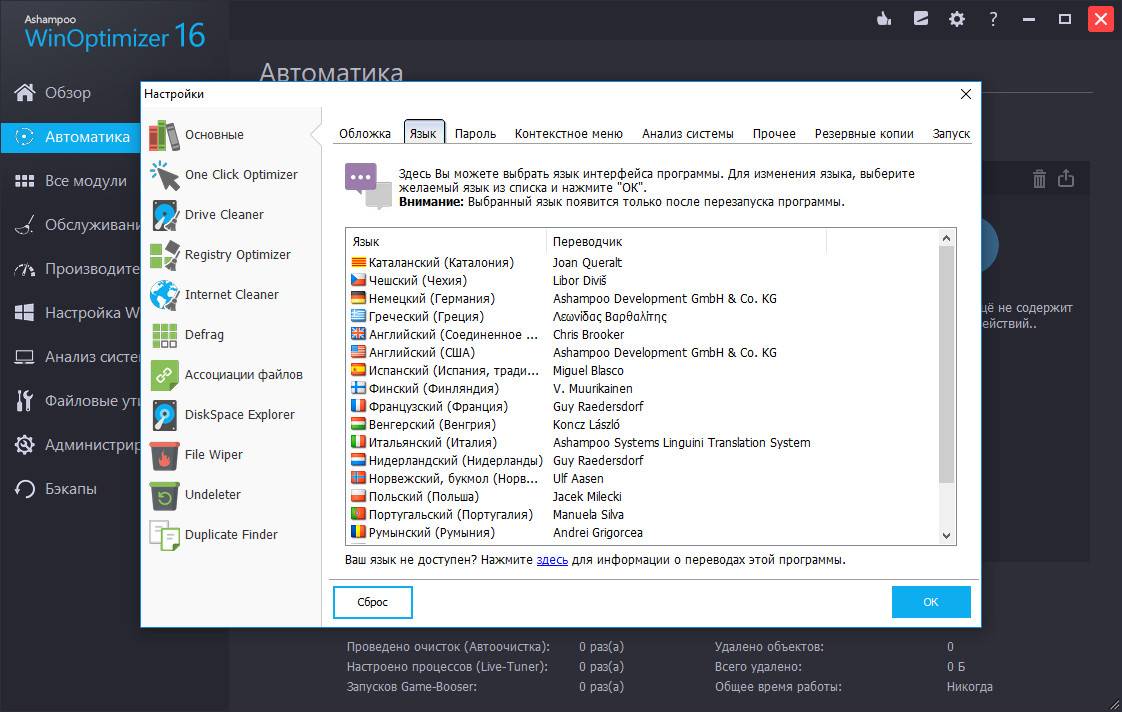
Task: Click the Сброс button
Action: (x=373, y=602)
